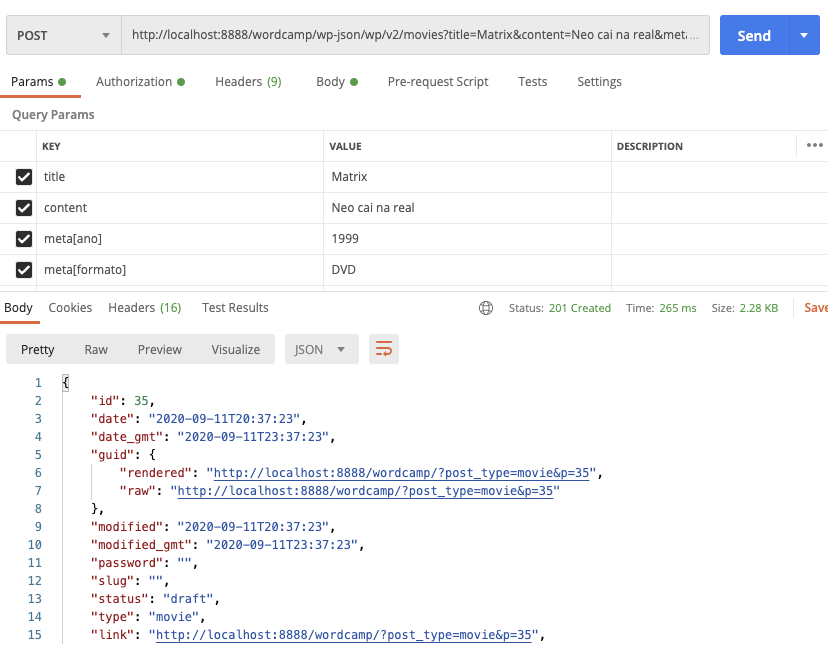Open the request Headers (9) tab
Image resolution: width=828 pixels, height=650 pixels.
248,82
